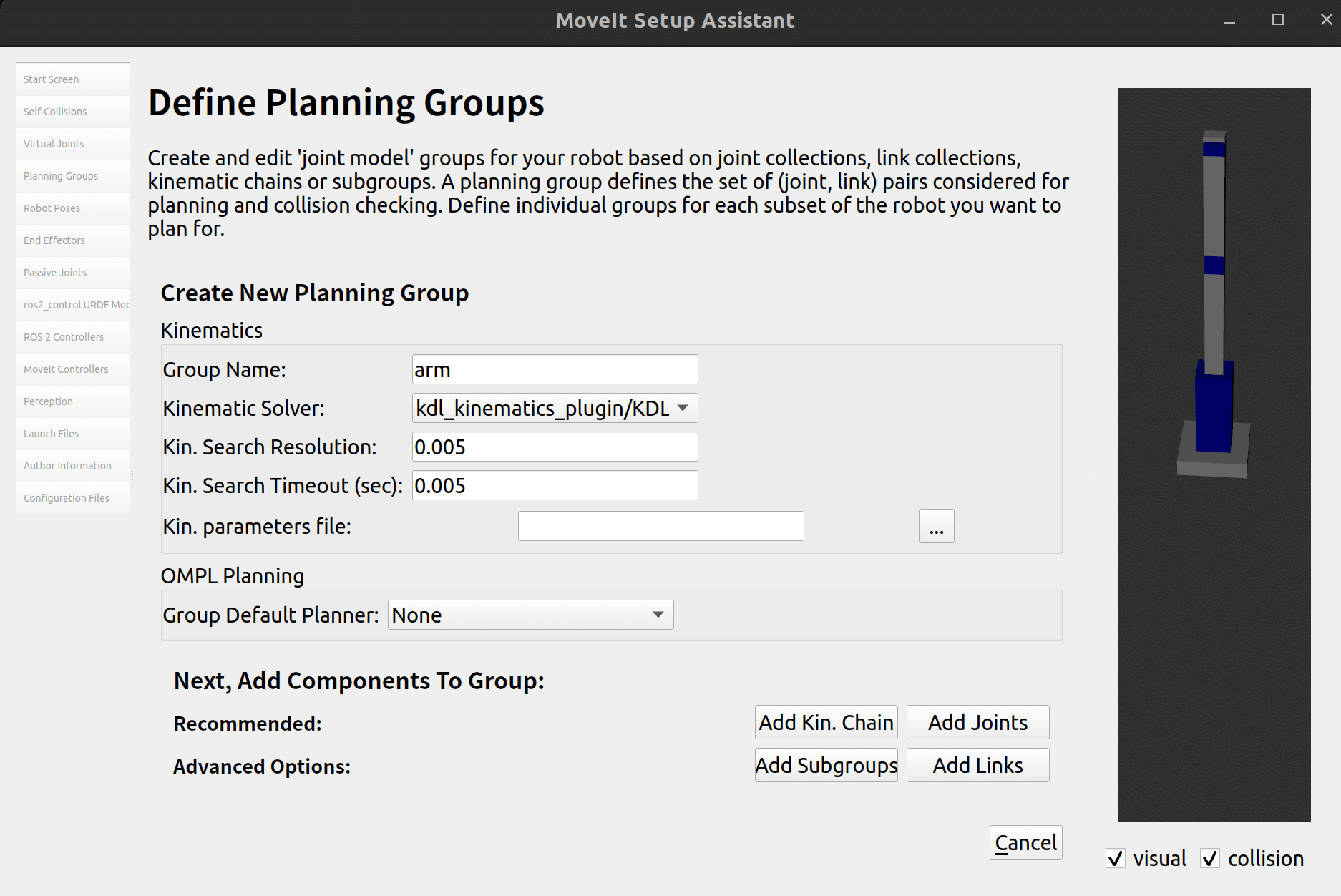Open Configuration Files page

click(x=67, y=498)
